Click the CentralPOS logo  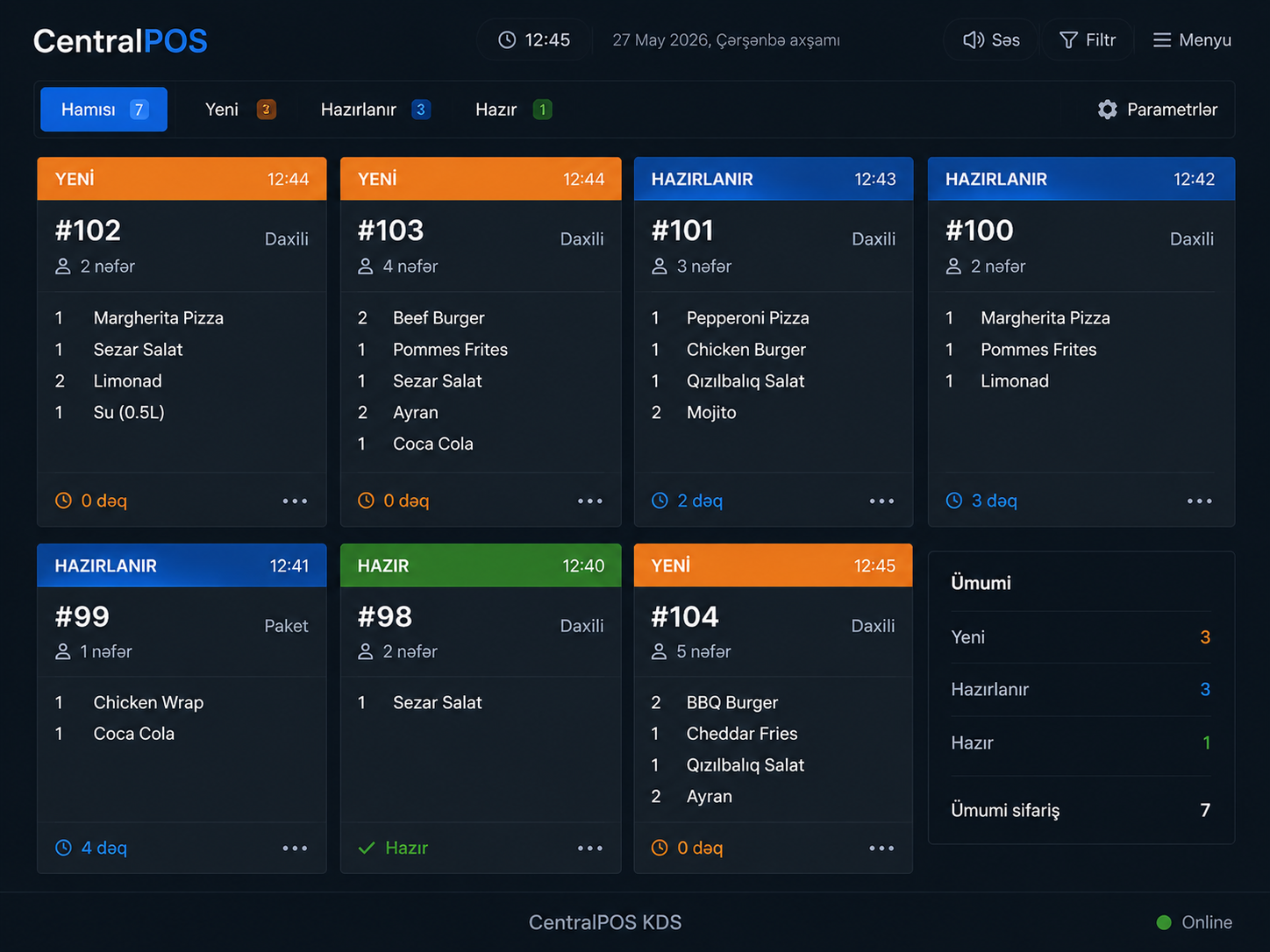(120, 41)
